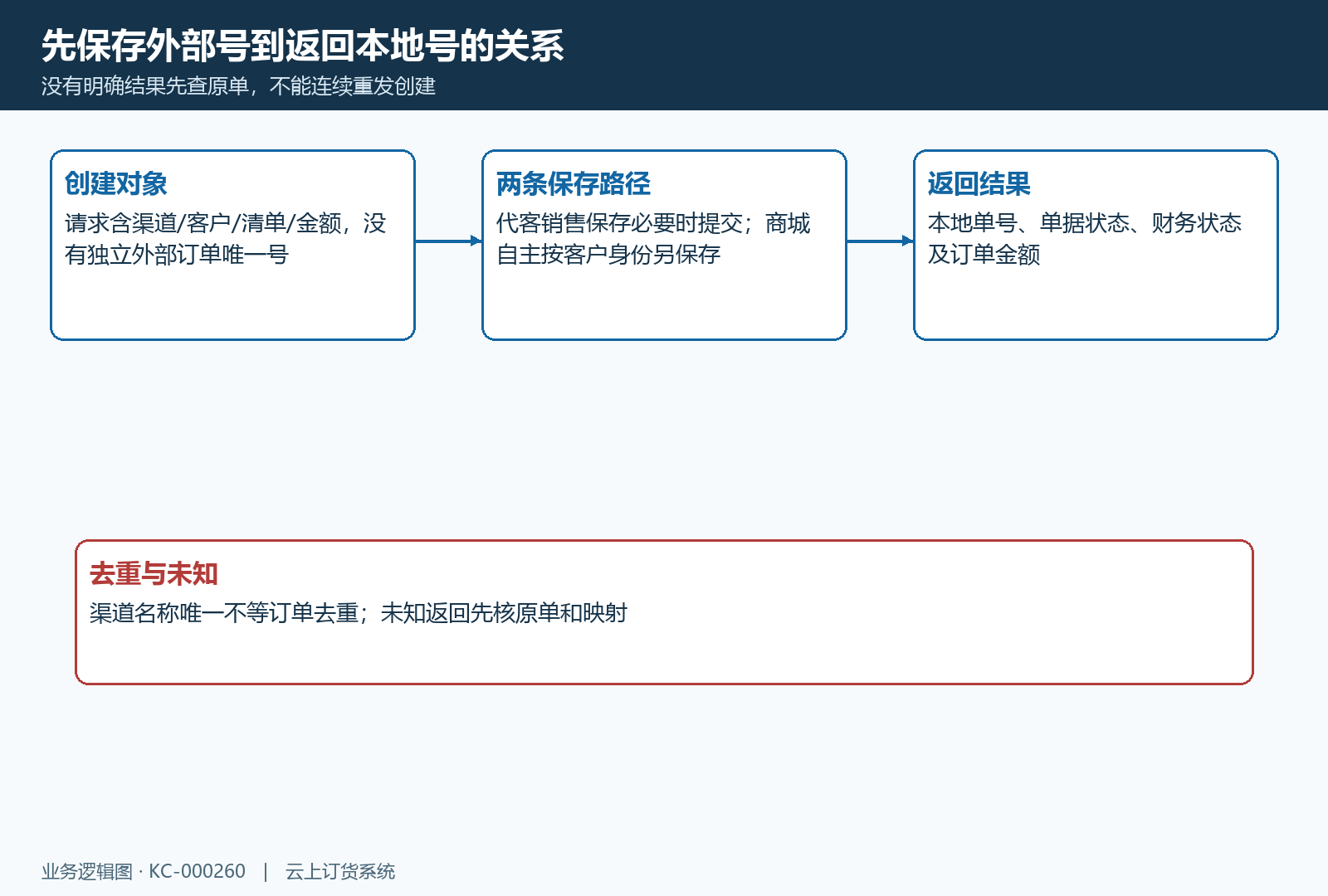
Task: Select text 代客销售保存必要时提交；商城
Action: [653, 223]
